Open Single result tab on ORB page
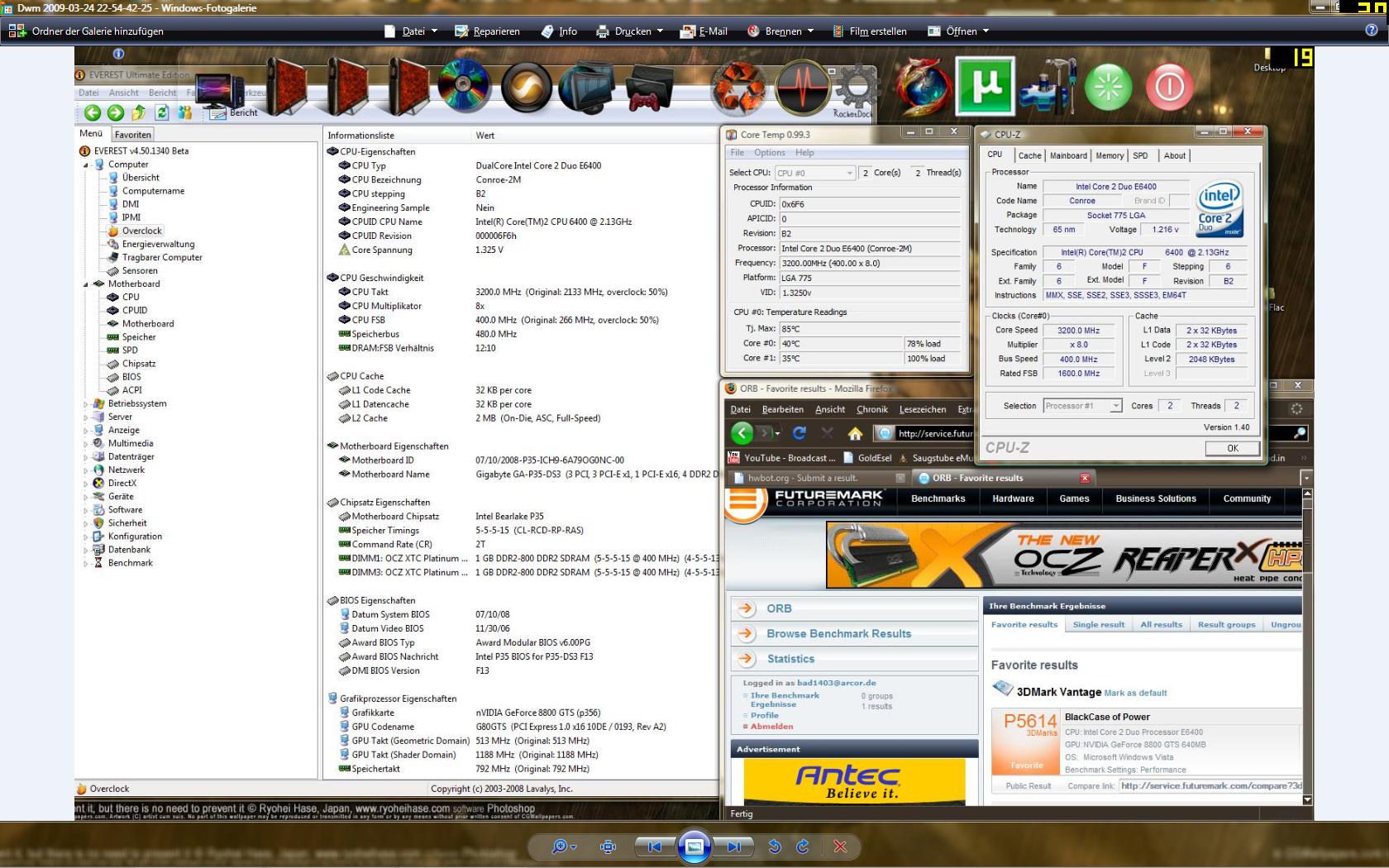 tap(1098, 625)
